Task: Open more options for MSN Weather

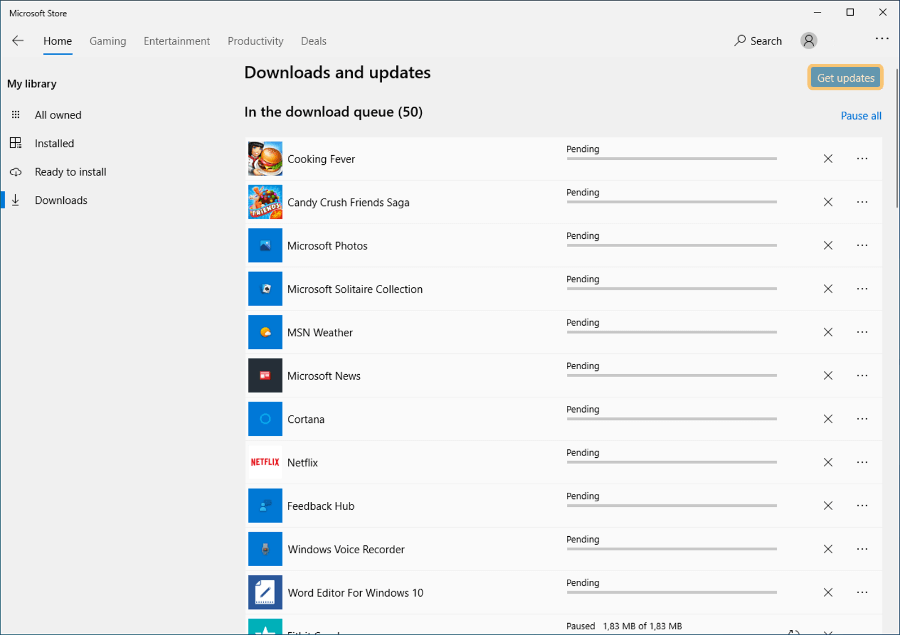Action: point(862,332)
